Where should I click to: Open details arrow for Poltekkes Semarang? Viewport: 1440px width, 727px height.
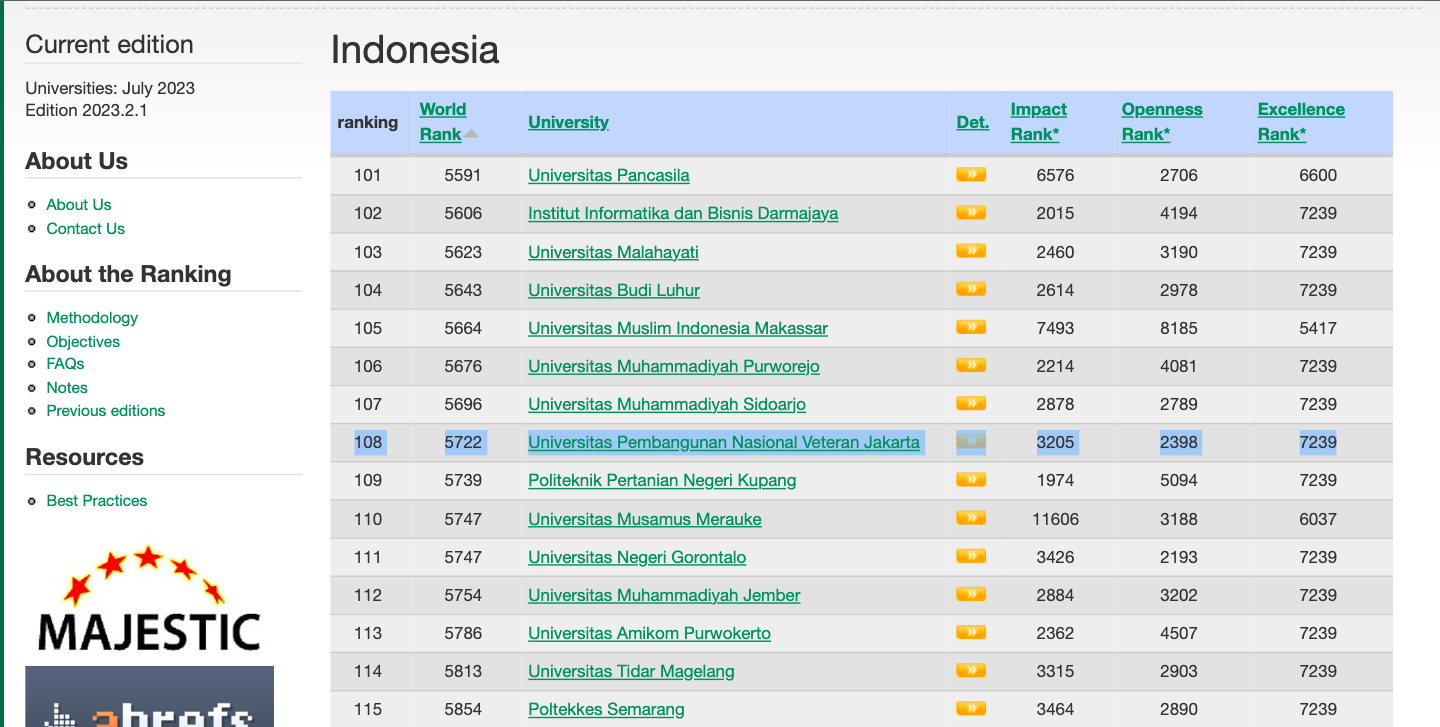970,708
